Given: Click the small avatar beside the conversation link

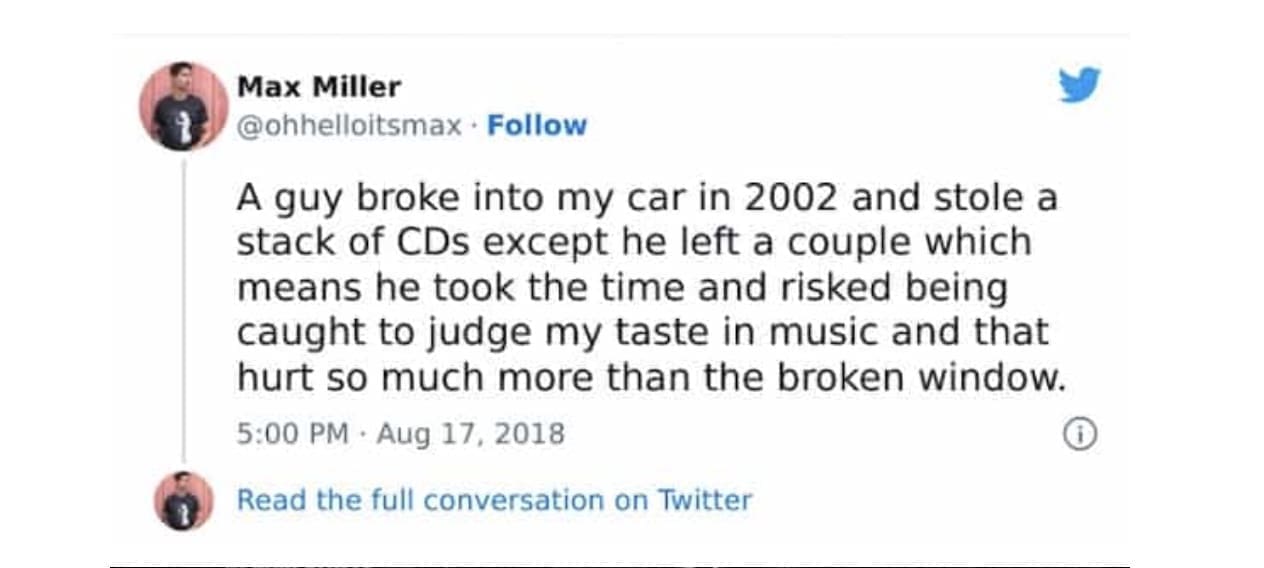Looking at the screenshot, I should point(184,500).
